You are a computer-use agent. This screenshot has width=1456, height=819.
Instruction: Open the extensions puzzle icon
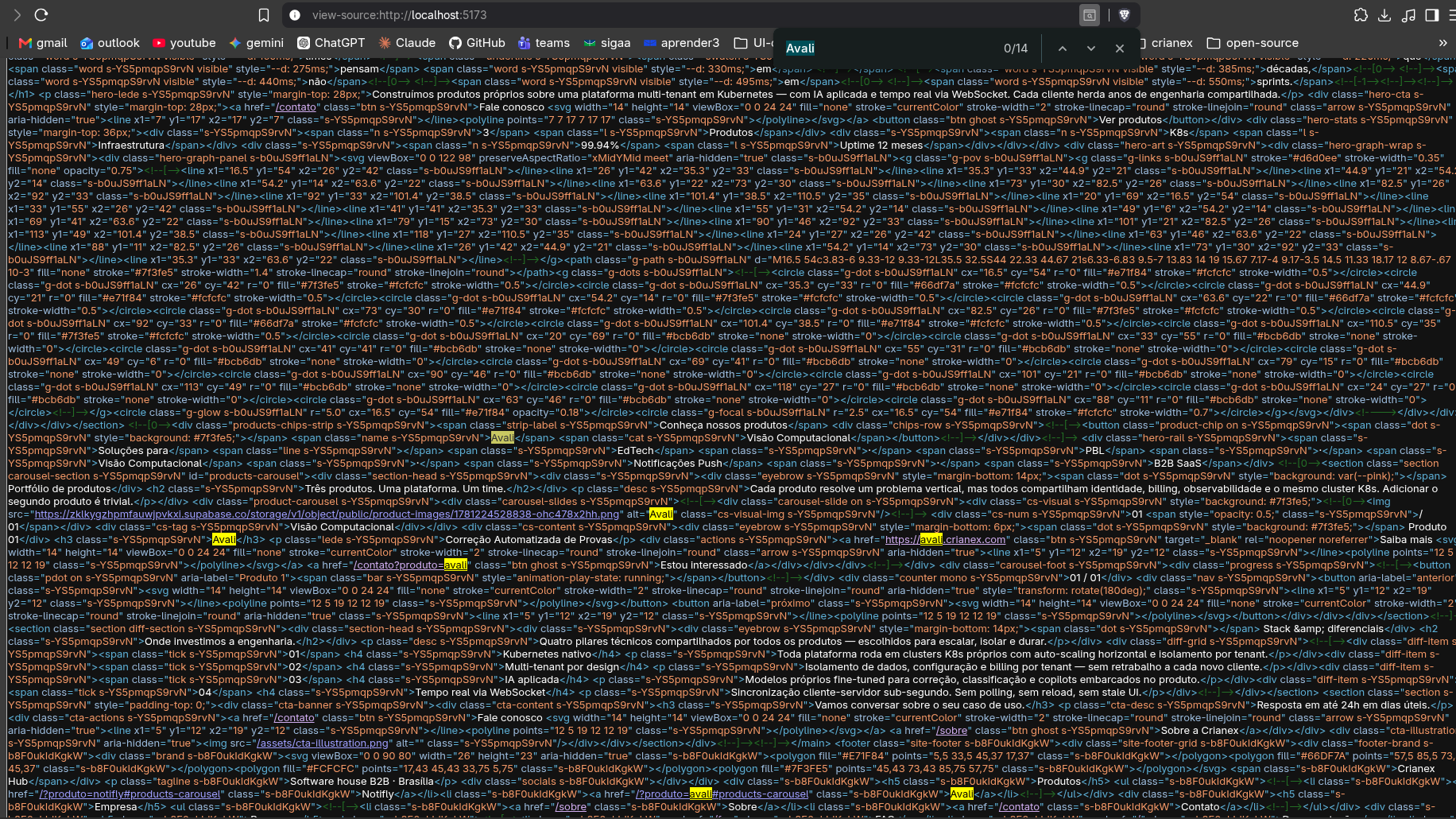1361,15
